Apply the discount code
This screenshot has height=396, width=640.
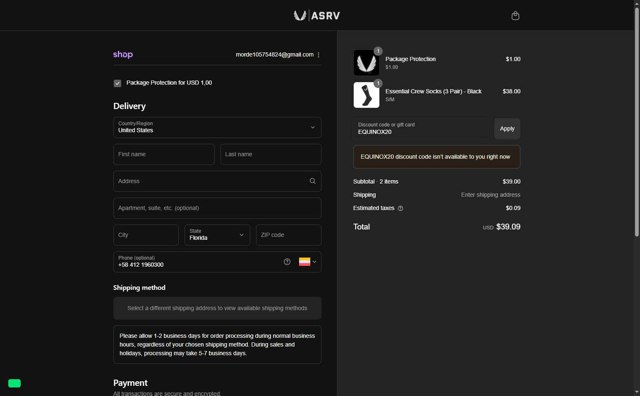tap(507, 129)
